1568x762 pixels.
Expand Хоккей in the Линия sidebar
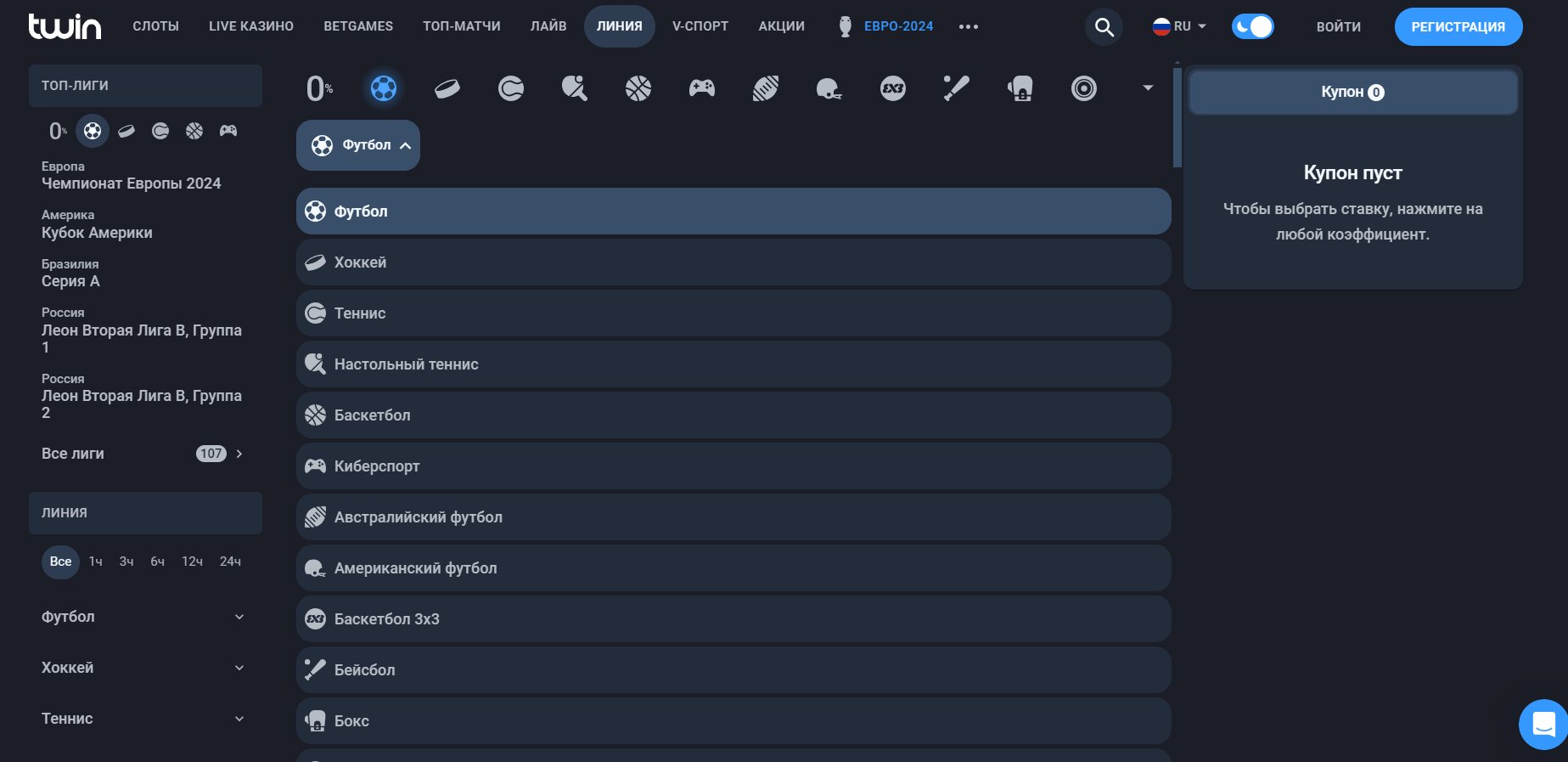pos(143,668)
